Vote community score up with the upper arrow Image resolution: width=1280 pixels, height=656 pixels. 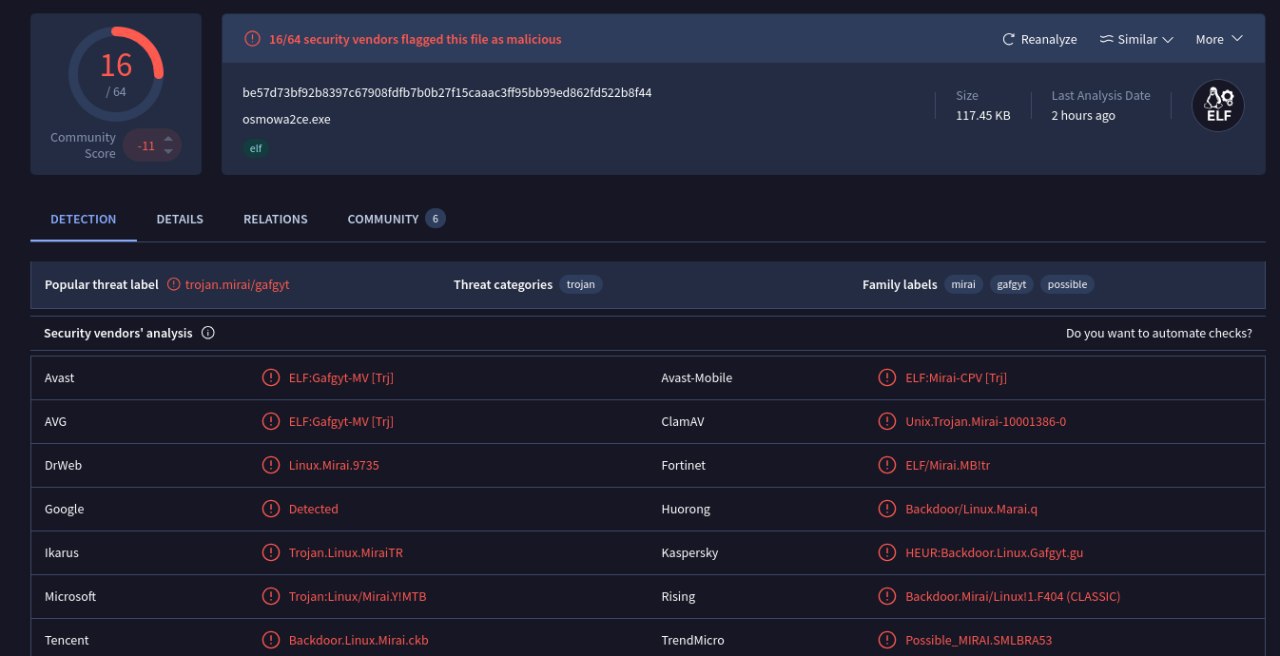coord(168,139)
